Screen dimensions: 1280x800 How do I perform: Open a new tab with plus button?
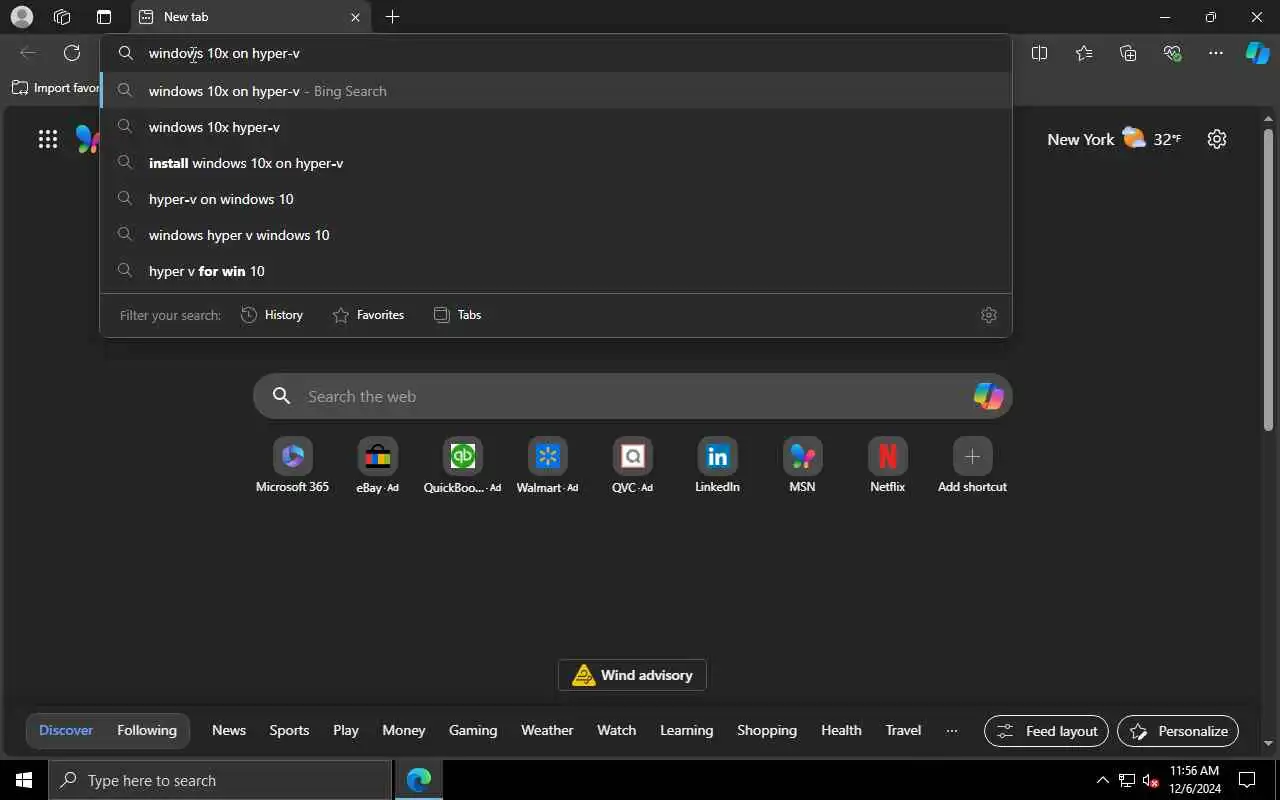[393, 17]
